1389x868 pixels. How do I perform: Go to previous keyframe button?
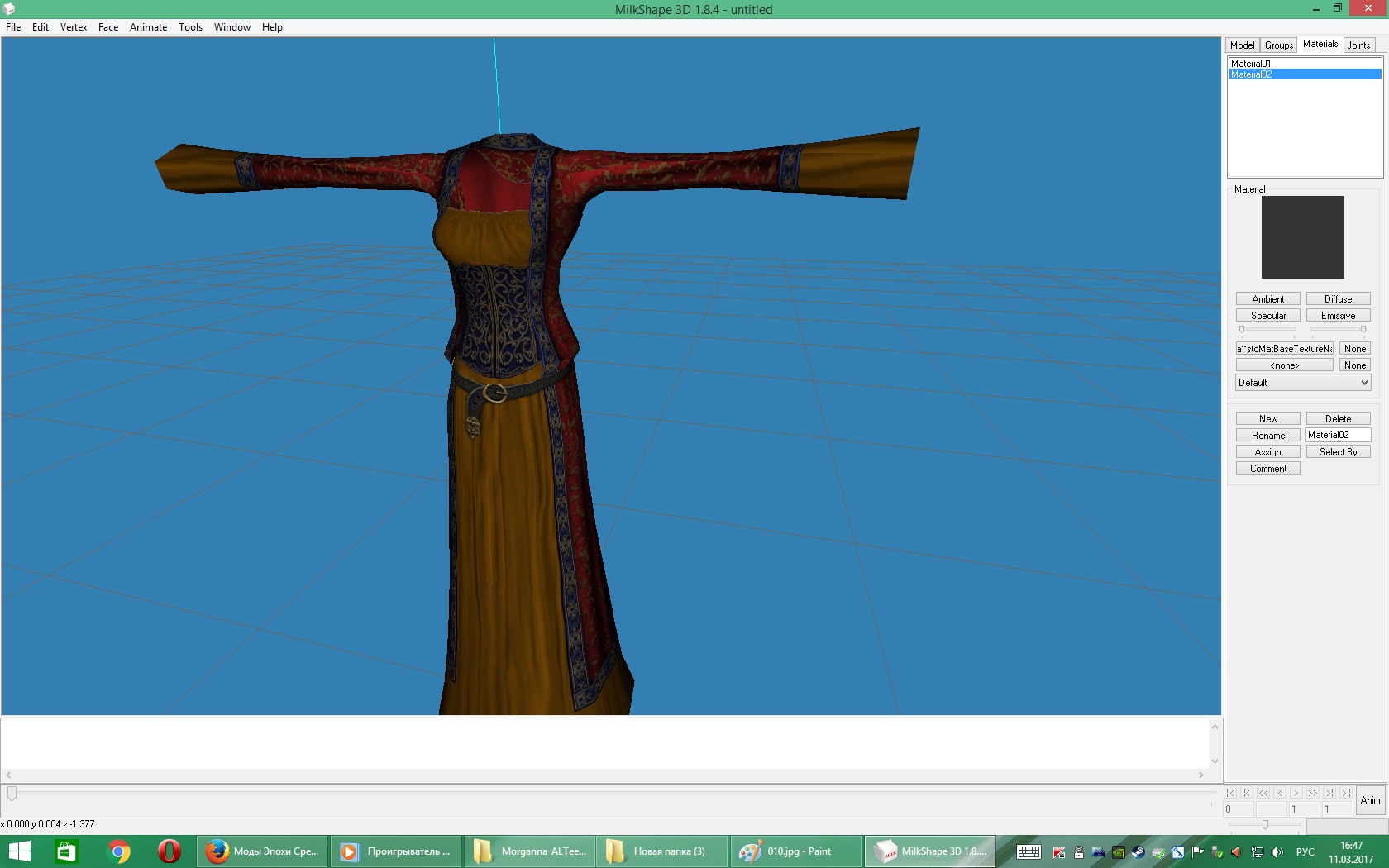[x=1247, y=793]
